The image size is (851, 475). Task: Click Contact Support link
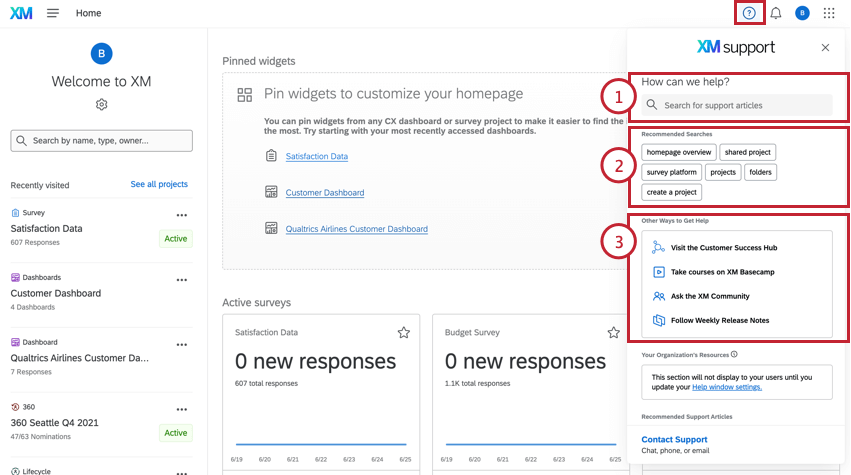coord(674,439)
